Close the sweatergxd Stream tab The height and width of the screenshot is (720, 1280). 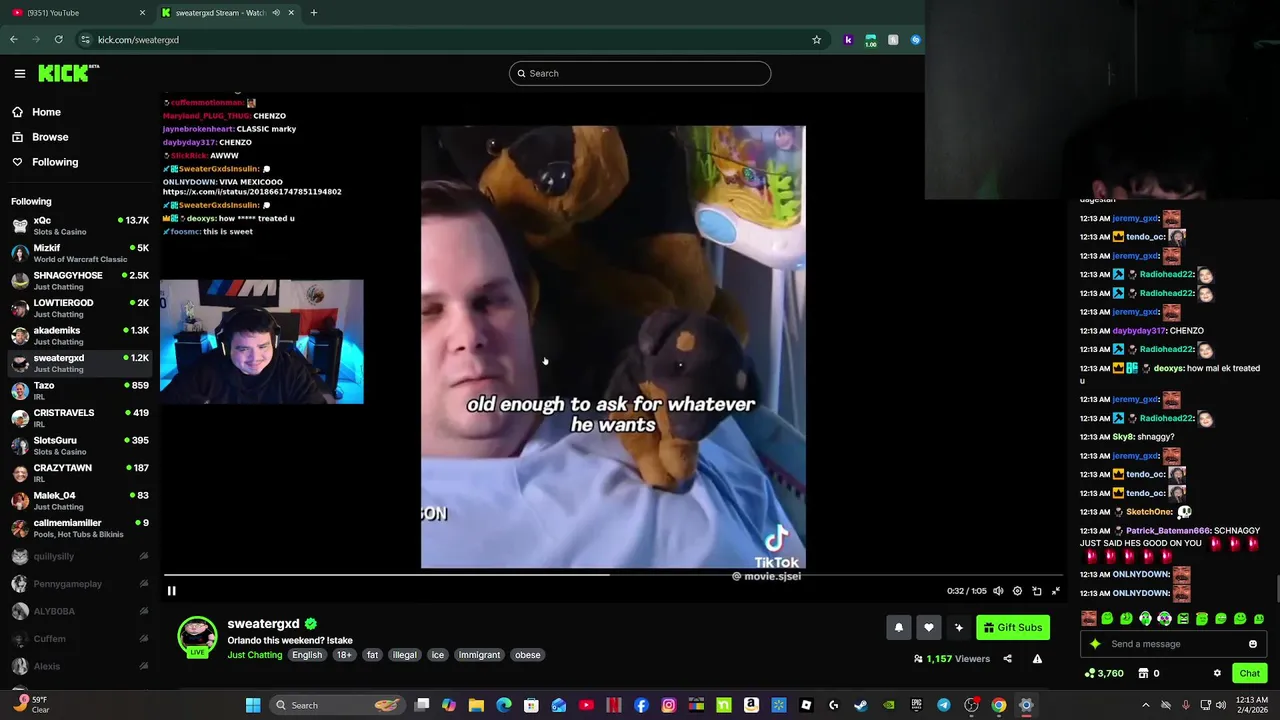pyautogui.click(x=291, y=13)
